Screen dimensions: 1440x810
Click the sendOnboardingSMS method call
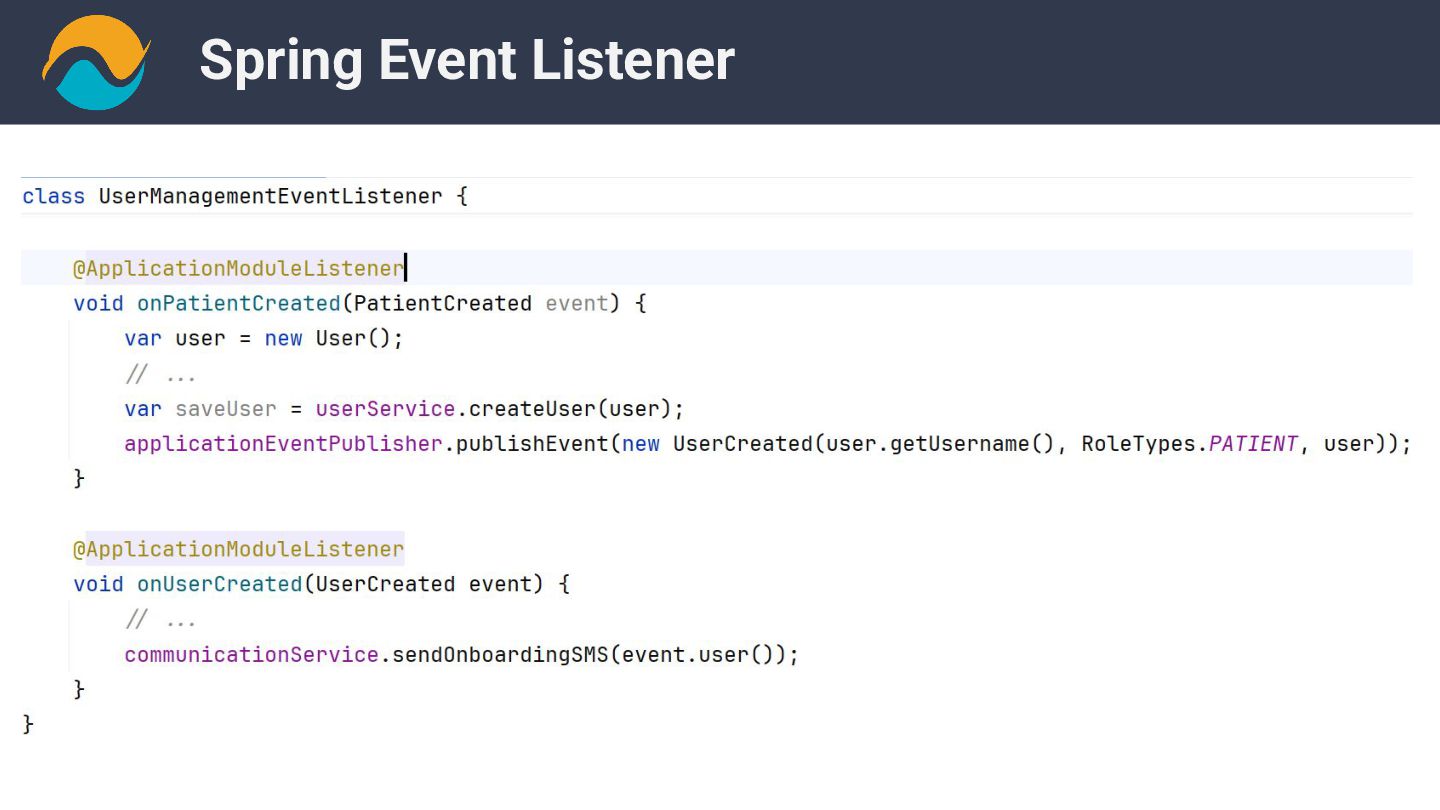tap(500, 655)
